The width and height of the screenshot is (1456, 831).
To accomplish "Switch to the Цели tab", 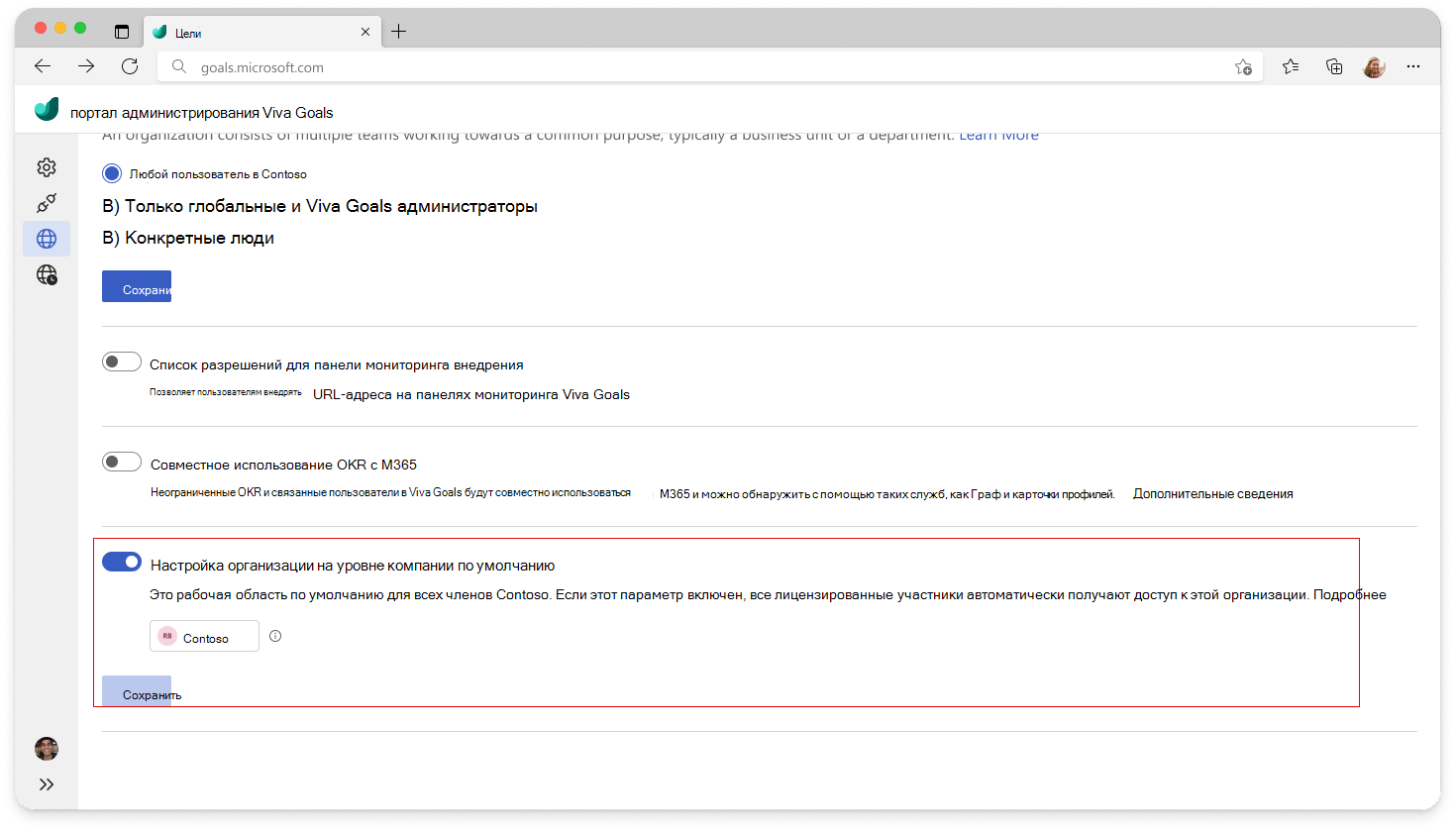I will click(x=261, y=32).
